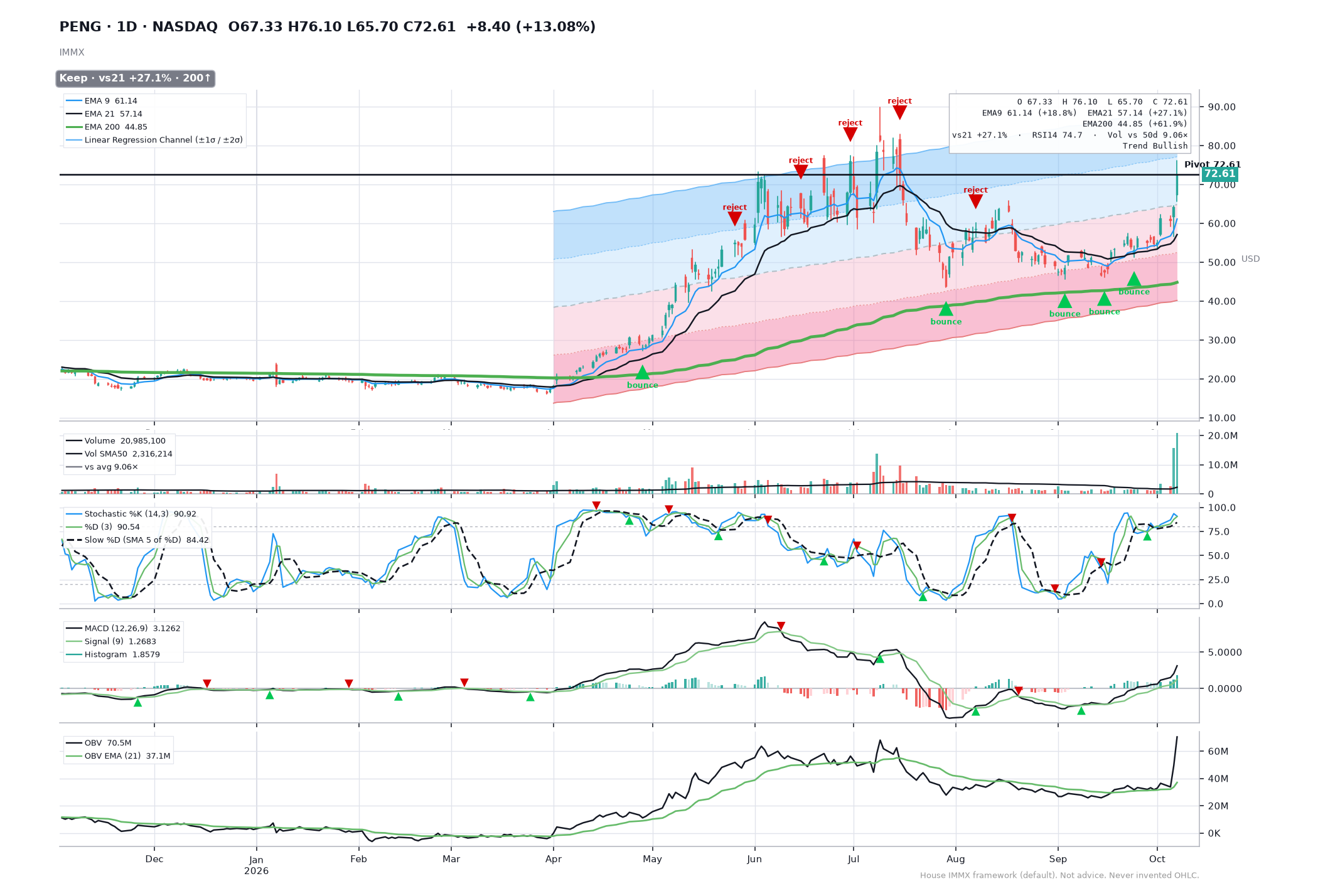Image resolution: width=1318 pixels, height=896 pixels.
Task: Click the House IMMX framework footer note
Action: tap(1059, 875)
